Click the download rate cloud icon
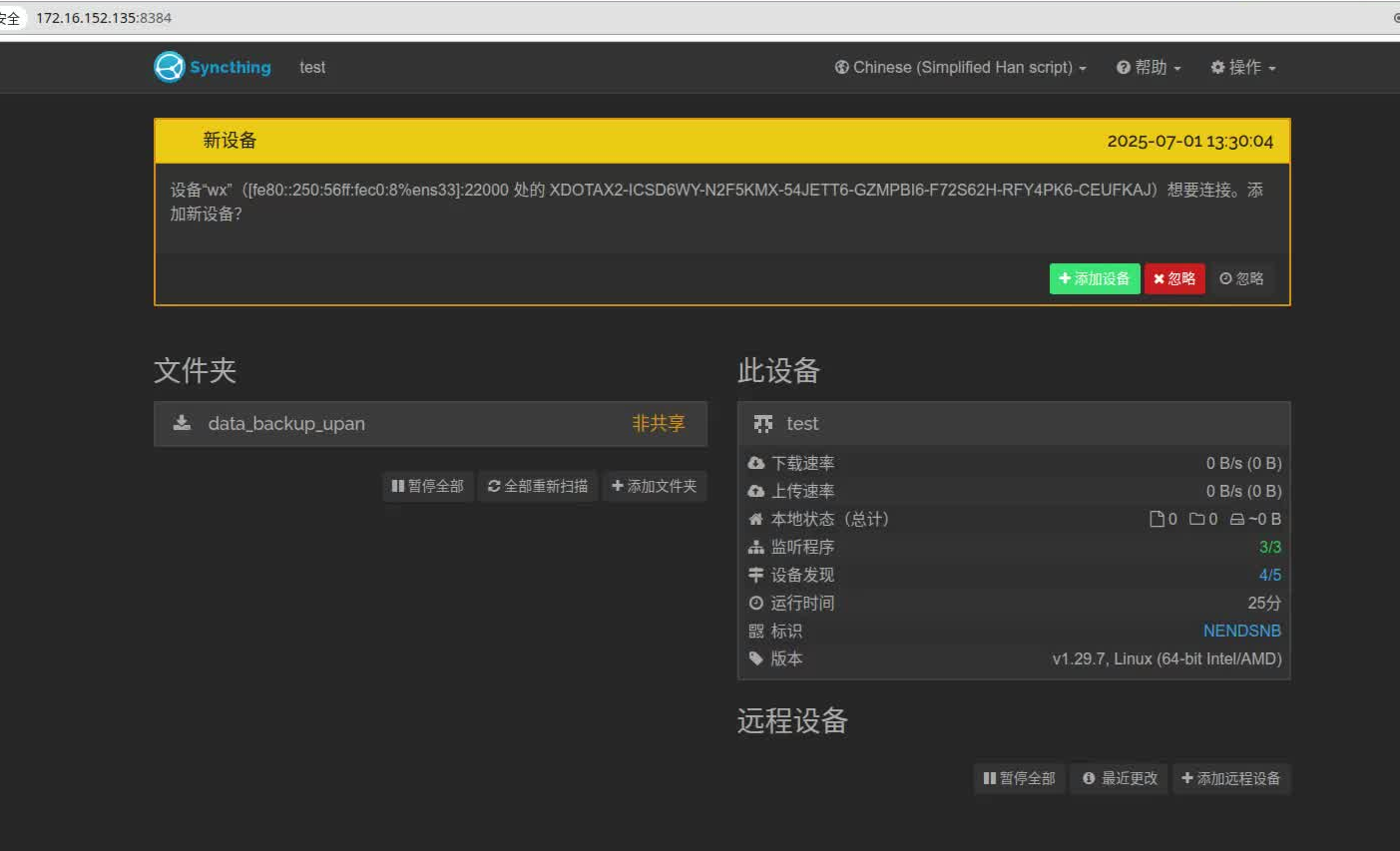The image size is (1400, 851). [756, 463]
